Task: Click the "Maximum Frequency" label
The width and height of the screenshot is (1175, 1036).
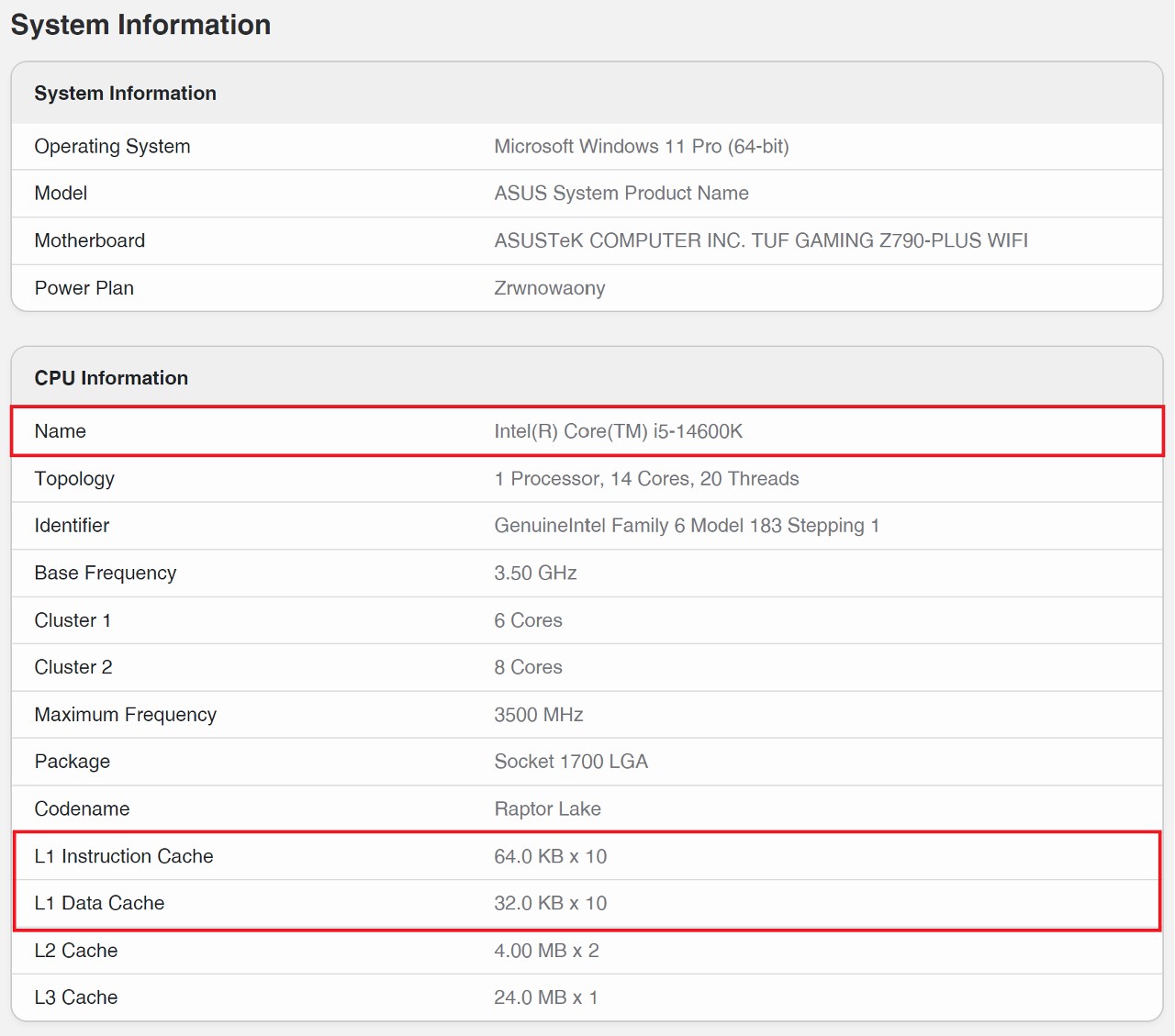Action: point(126,715)
